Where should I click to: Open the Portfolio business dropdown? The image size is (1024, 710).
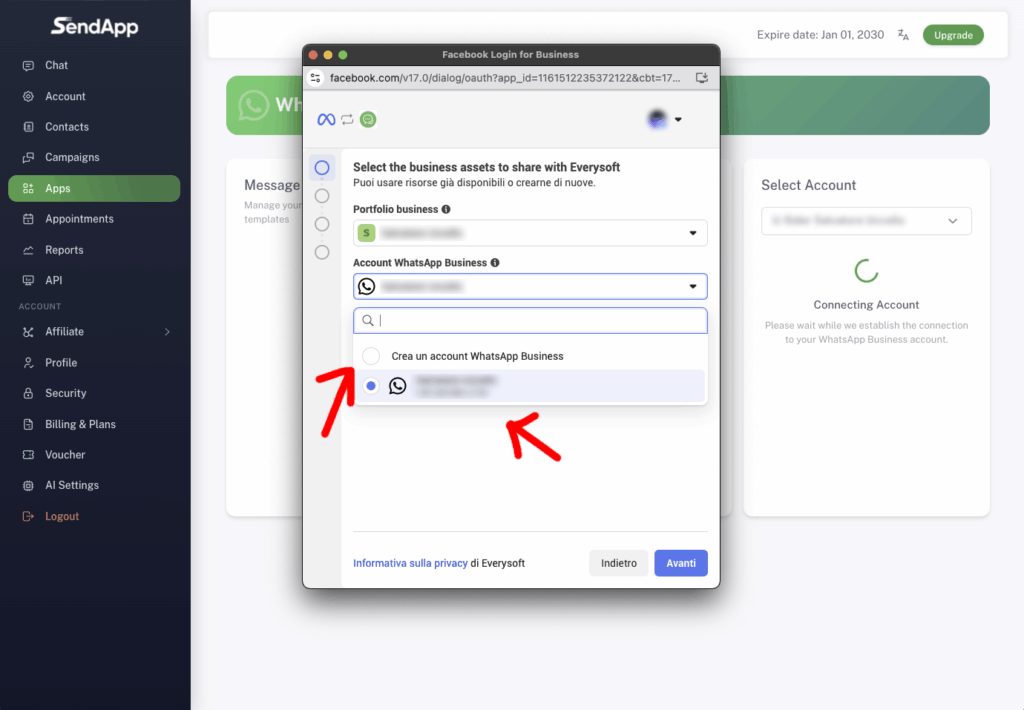coord(530,233)
